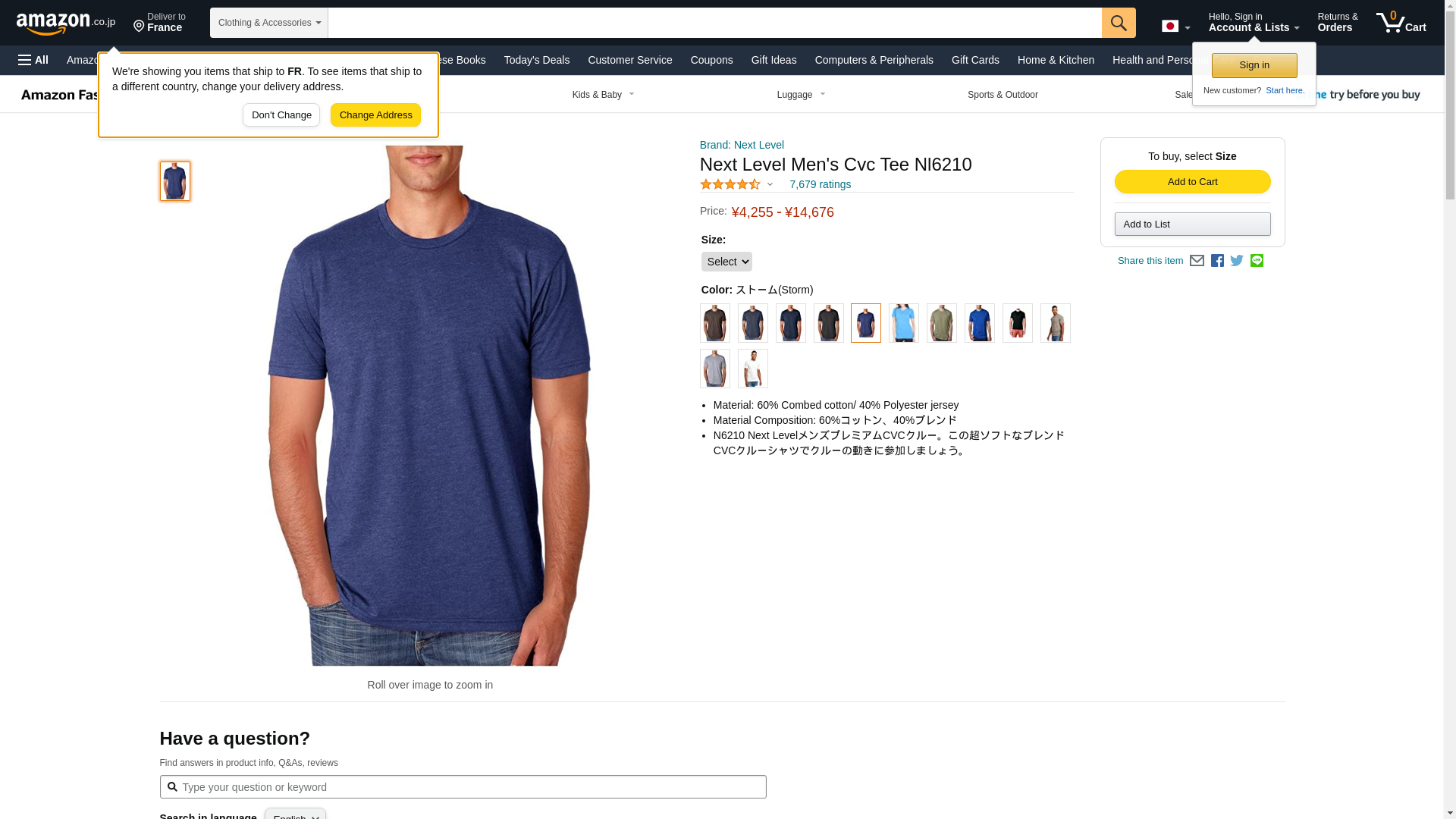Click the Add to Cart button
This screenshot has width=1456, height=819.
pos(1192,181)
